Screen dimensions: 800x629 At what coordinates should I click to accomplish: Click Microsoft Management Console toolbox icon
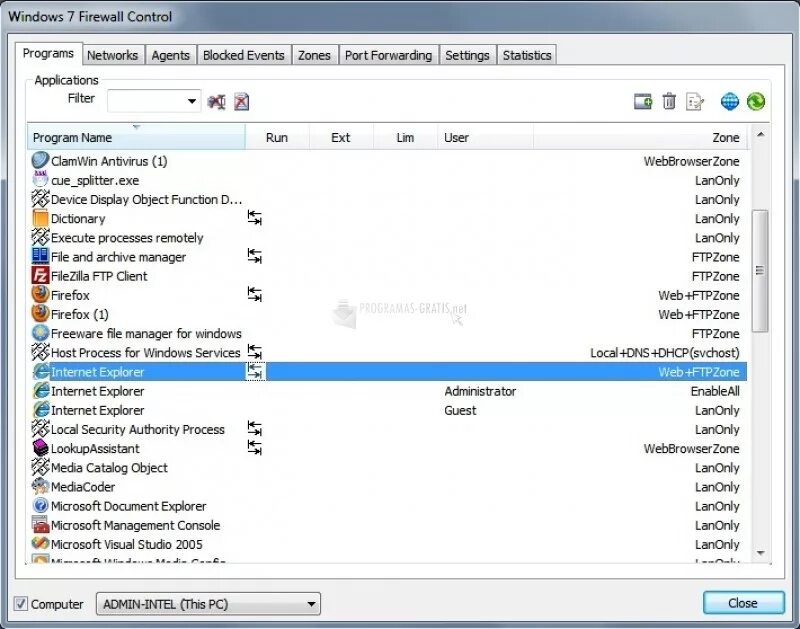pos(40,525)
